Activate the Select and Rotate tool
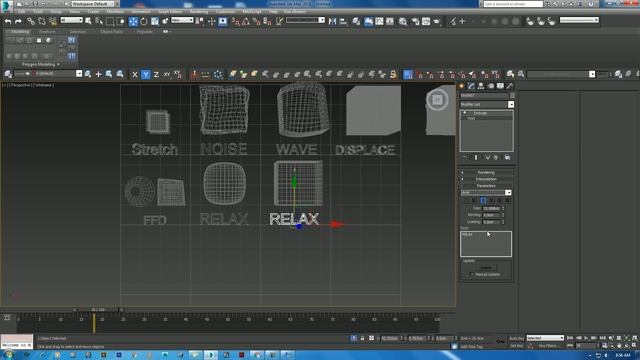Image resolution: width=640 pixels, height=360 pixels. pos(144,21)
